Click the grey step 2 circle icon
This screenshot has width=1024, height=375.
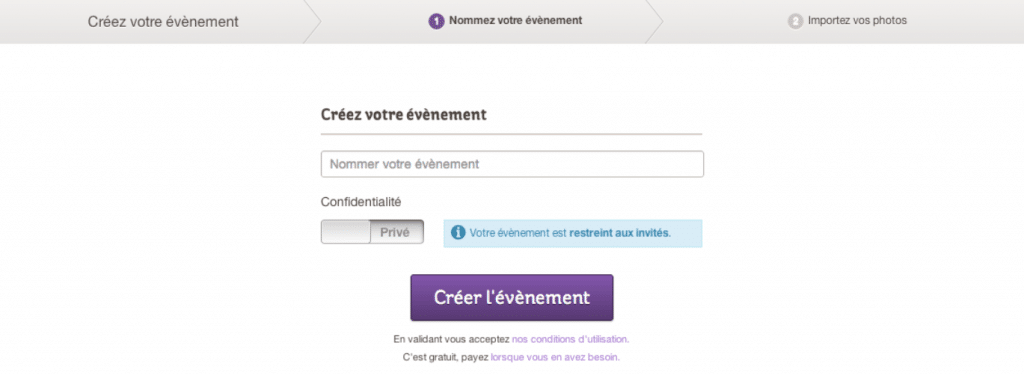795,22
